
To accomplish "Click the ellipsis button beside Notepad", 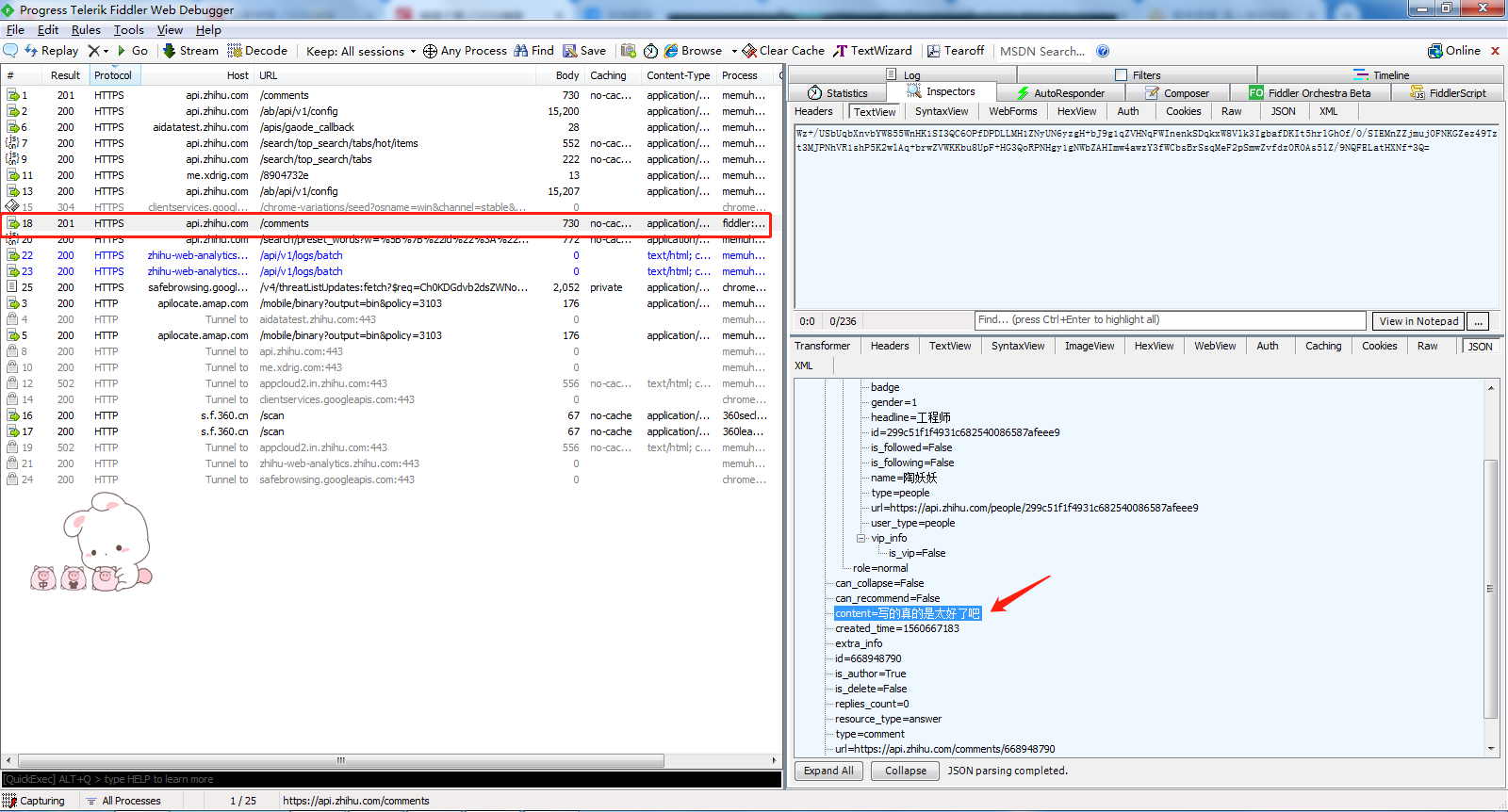I will click(x=1479, y=321).
